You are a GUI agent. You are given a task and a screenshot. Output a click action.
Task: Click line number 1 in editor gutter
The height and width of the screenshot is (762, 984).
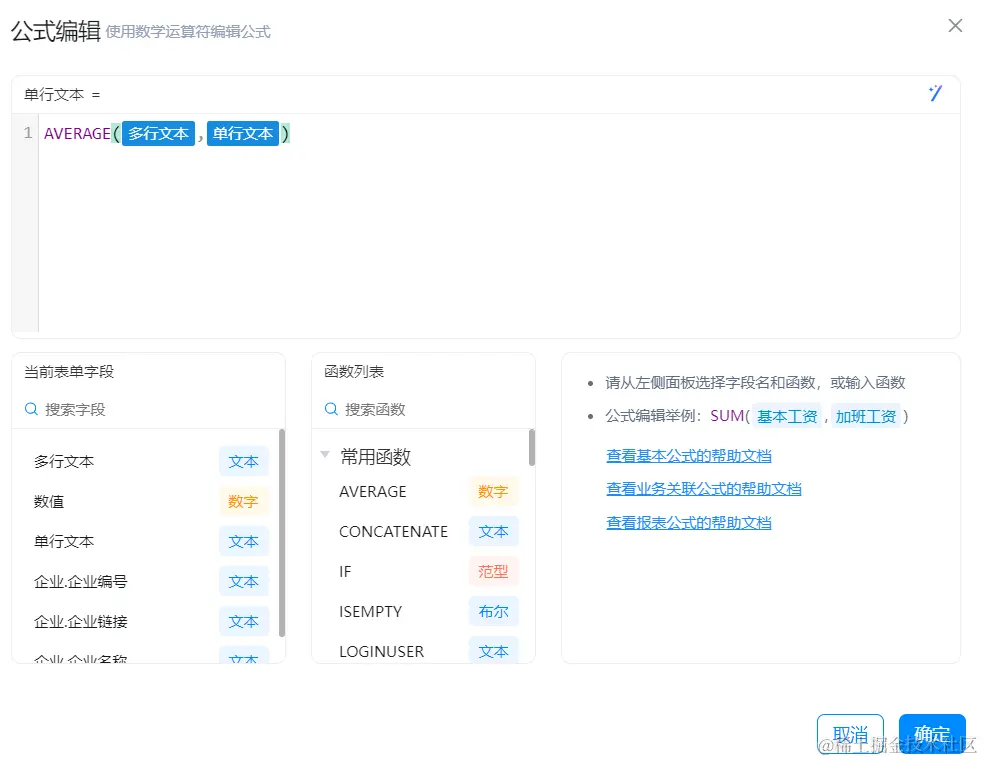click(x=28, y=133)
